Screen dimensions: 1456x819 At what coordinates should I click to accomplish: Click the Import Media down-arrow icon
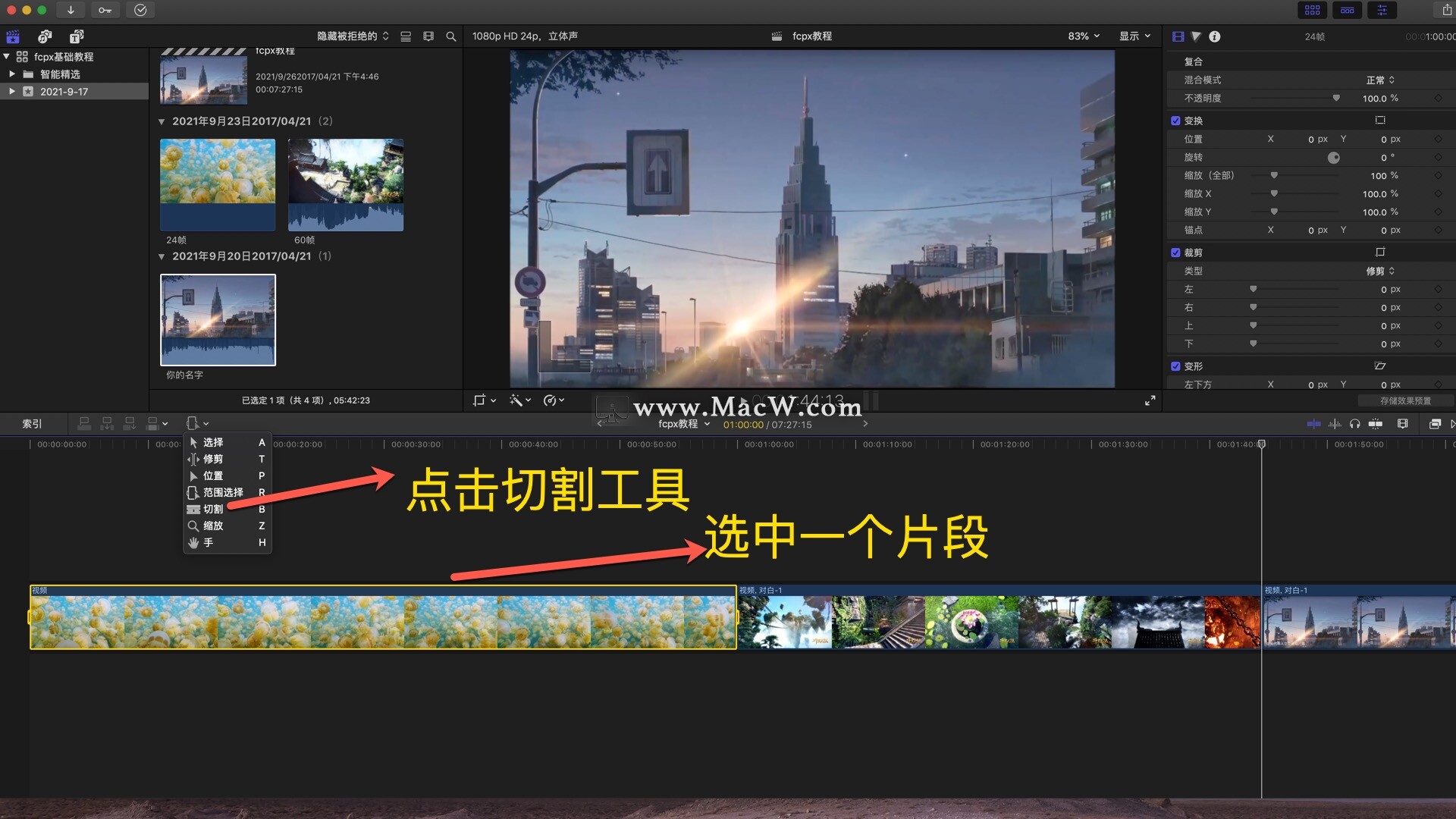(x=71, y=10)
